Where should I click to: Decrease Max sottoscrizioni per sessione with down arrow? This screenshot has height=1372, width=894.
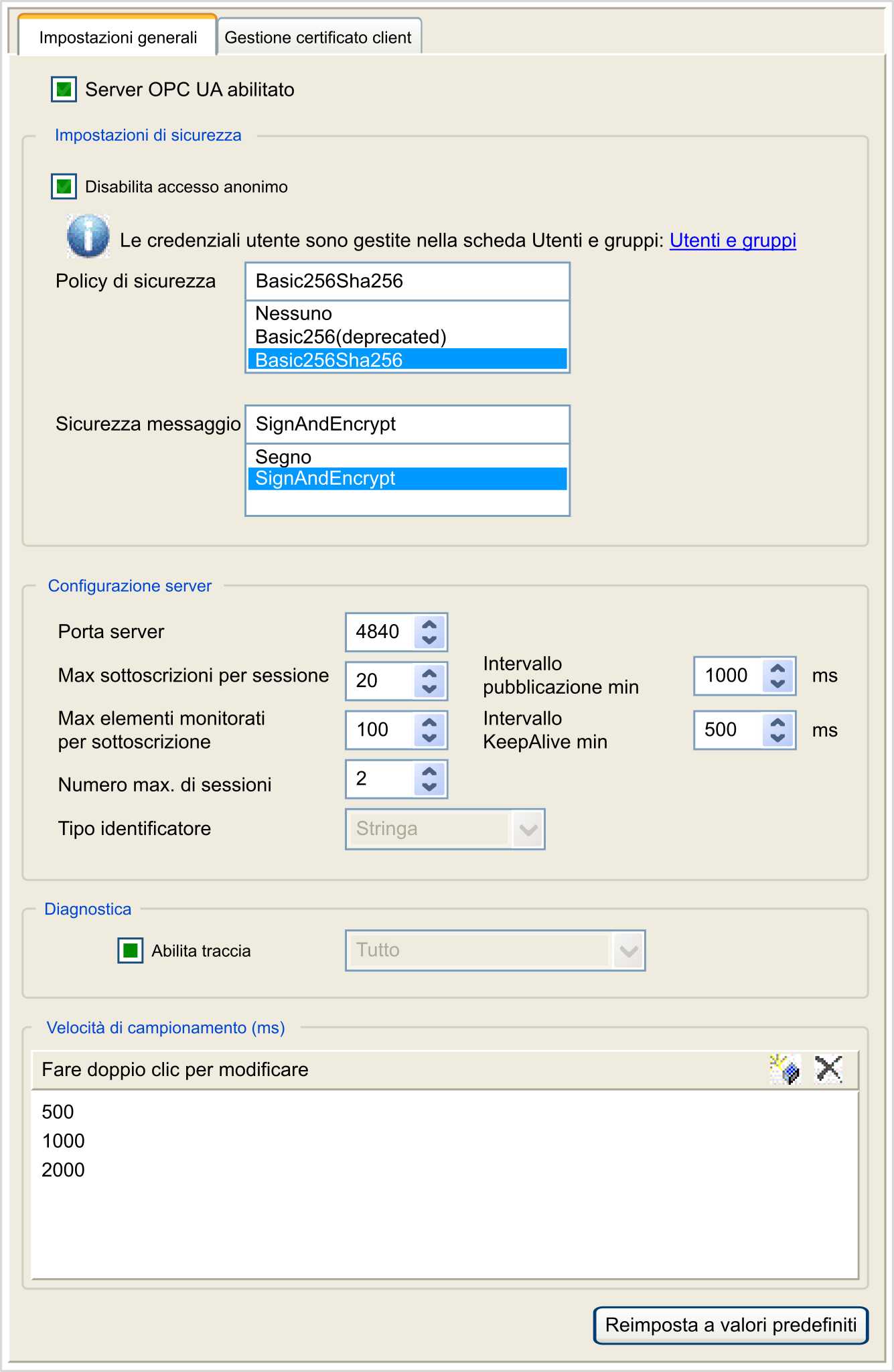429,688
